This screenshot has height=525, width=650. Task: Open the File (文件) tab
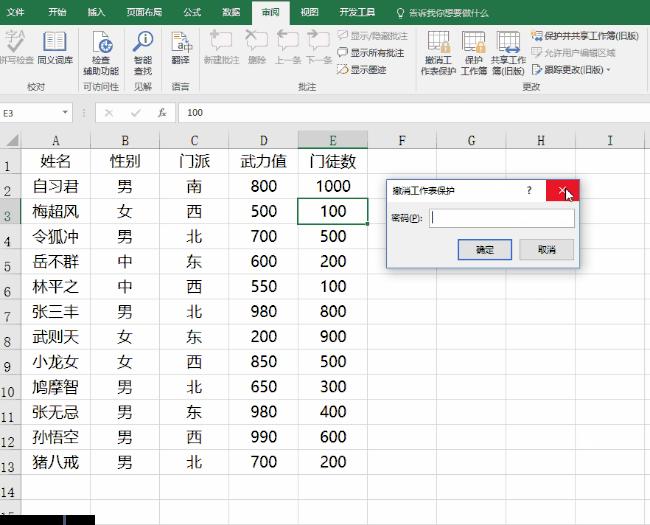tap(16, 12)
